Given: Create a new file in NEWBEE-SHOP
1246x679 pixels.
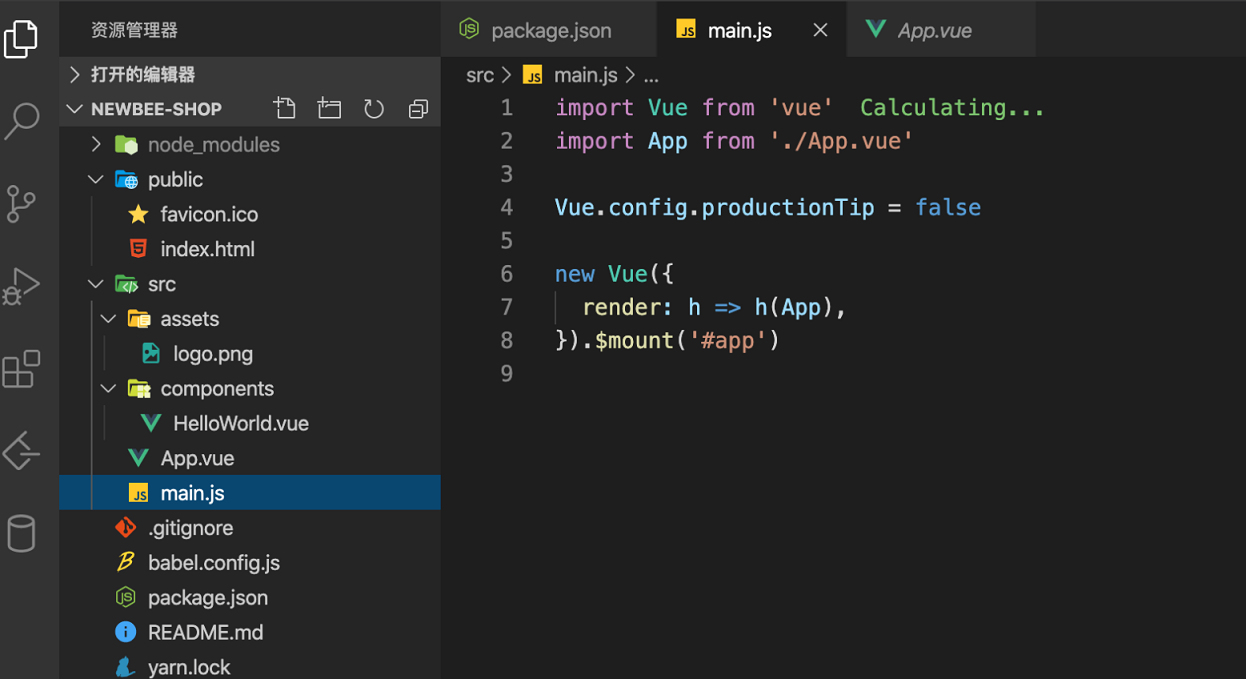Looking at the screenshot, I should coord(285,108).
